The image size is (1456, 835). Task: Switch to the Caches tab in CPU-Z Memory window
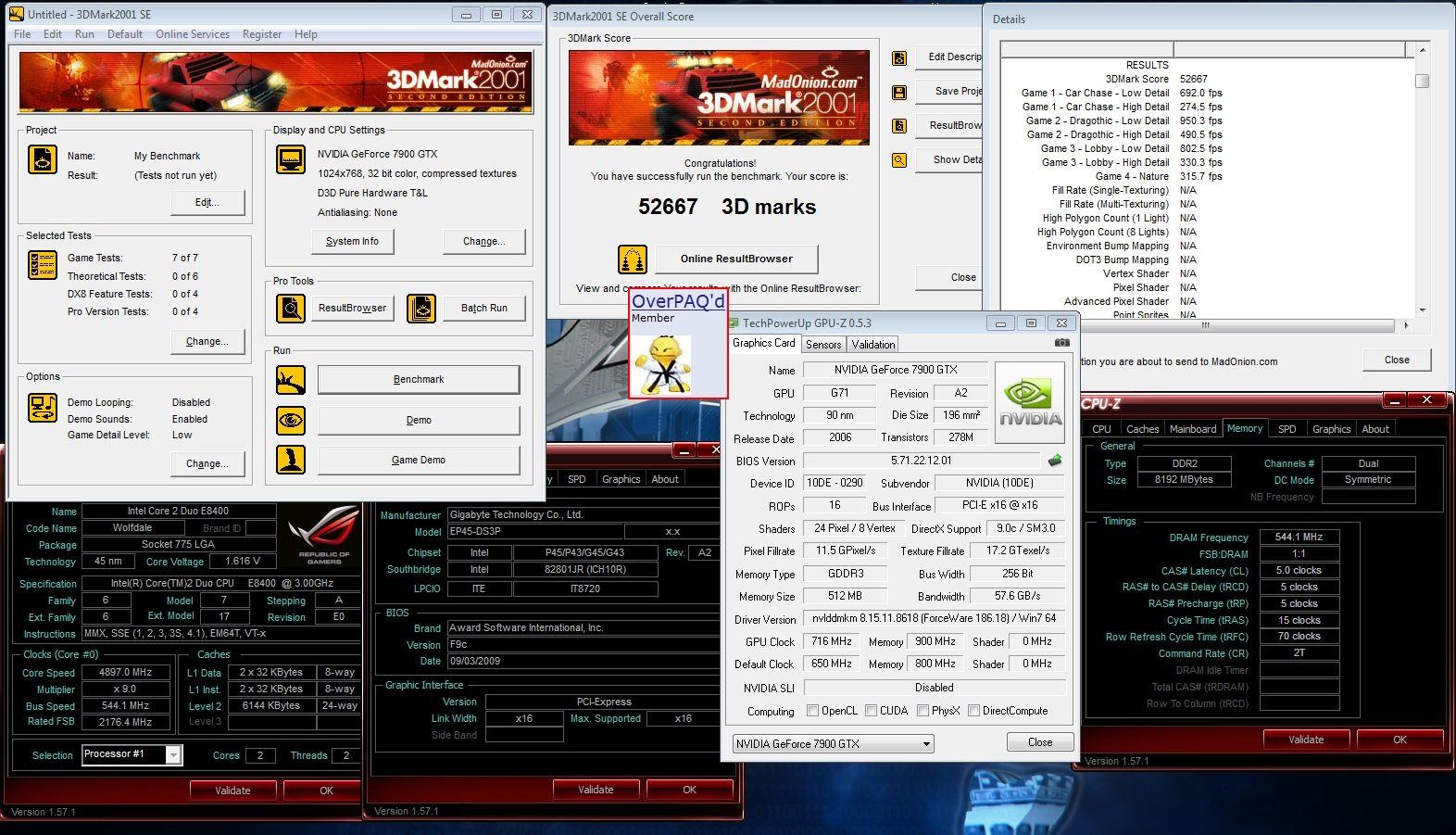(x=1142, y=429)
